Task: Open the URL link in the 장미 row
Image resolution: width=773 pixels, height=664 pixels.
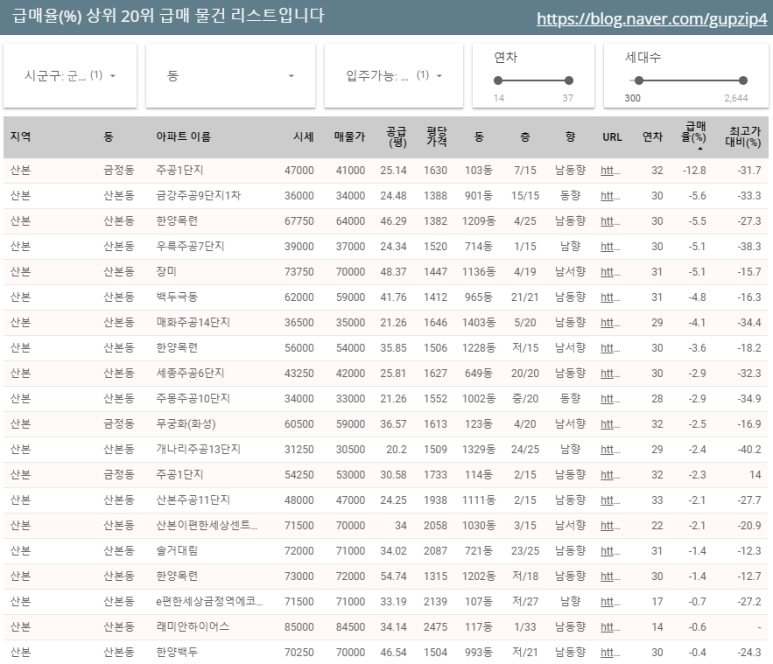Action: point(610,272)
